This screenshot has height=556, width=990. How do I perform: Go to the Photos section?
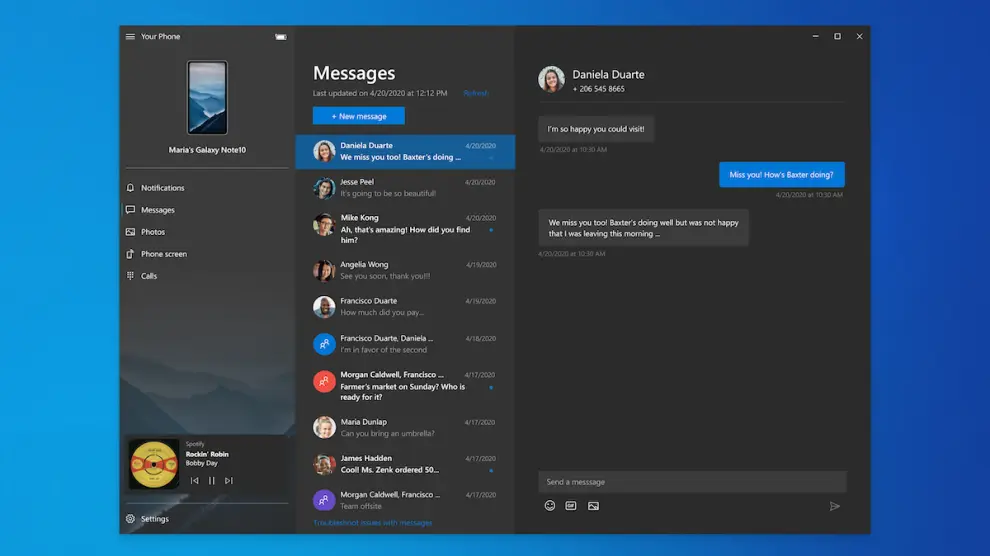[x=152, y=232]
